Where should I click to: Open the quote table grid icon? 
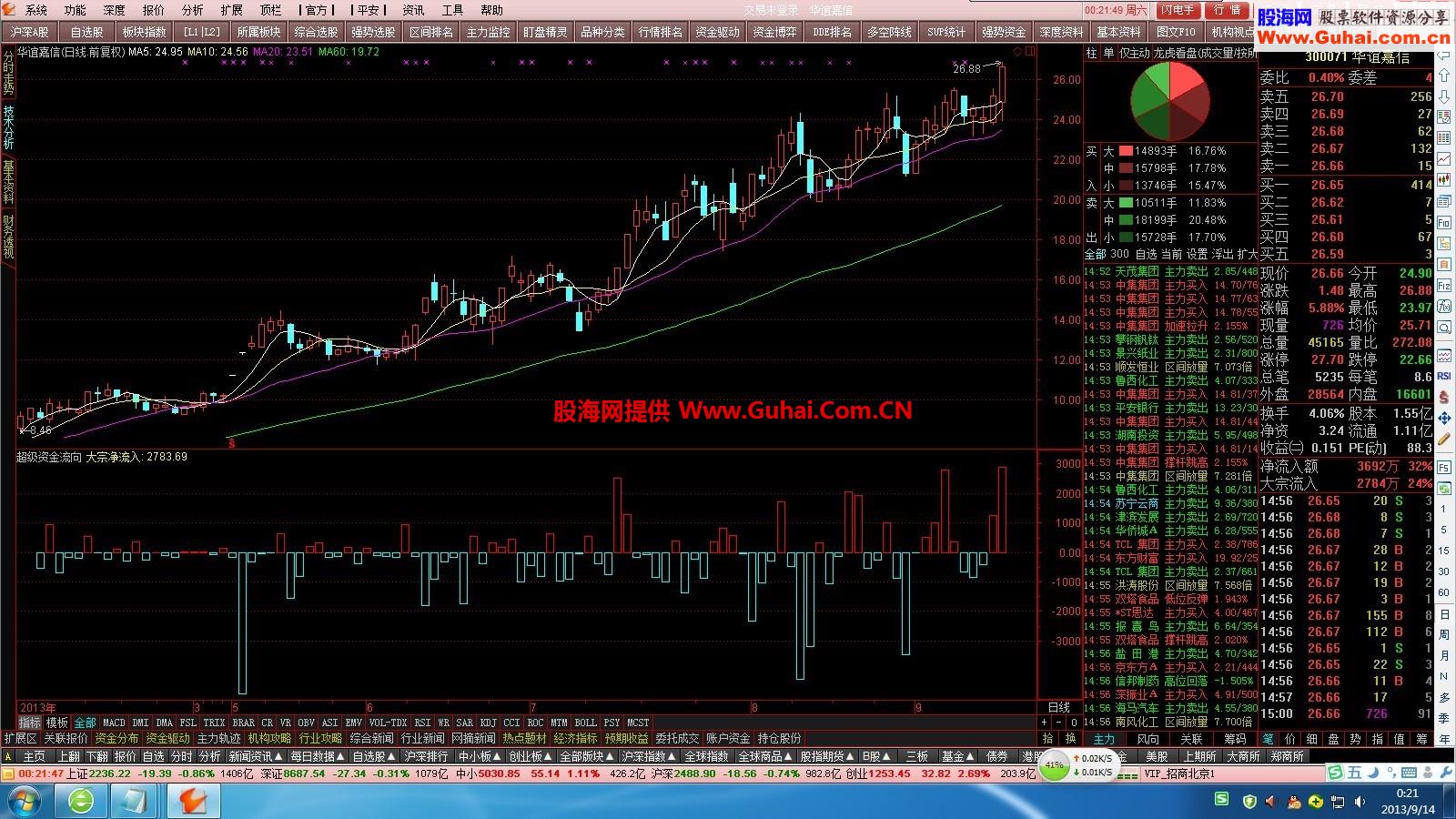(1444, 137)
